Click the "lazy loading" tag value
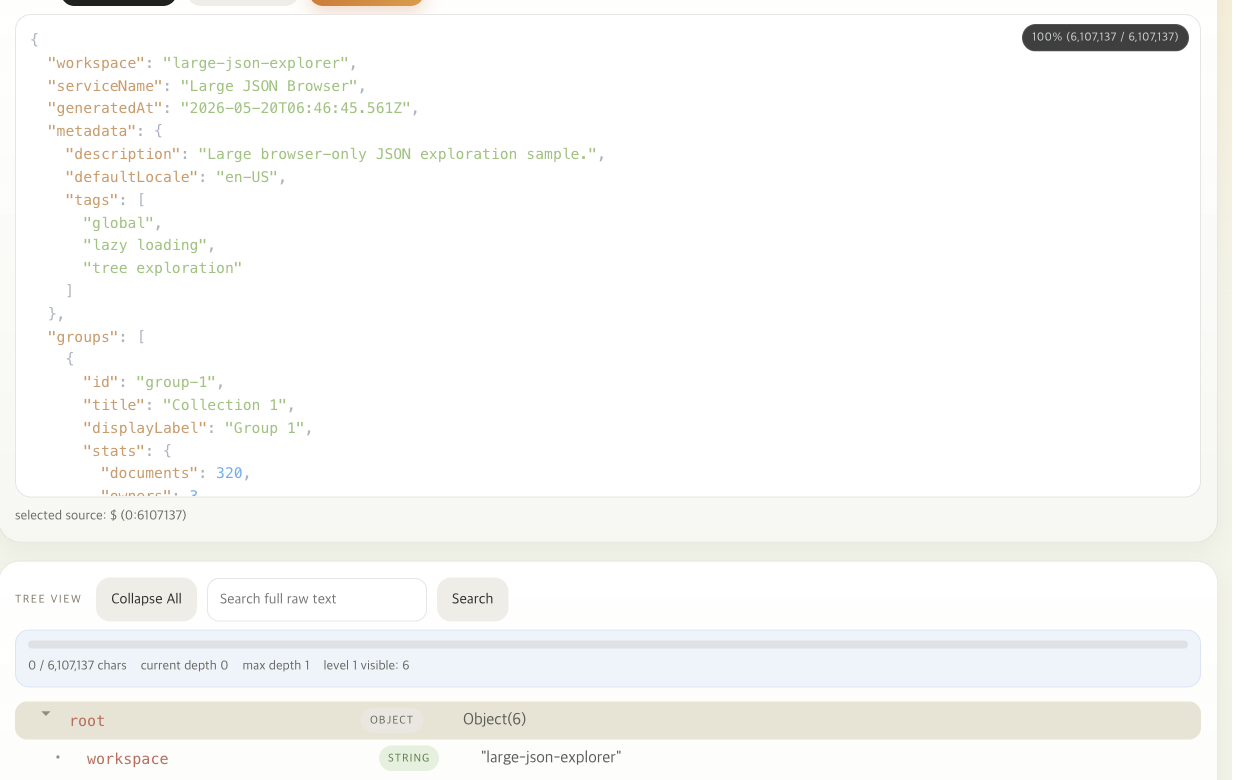This screenshot has height=780, width=1248. pyautogui.click(x=145, y=245)
